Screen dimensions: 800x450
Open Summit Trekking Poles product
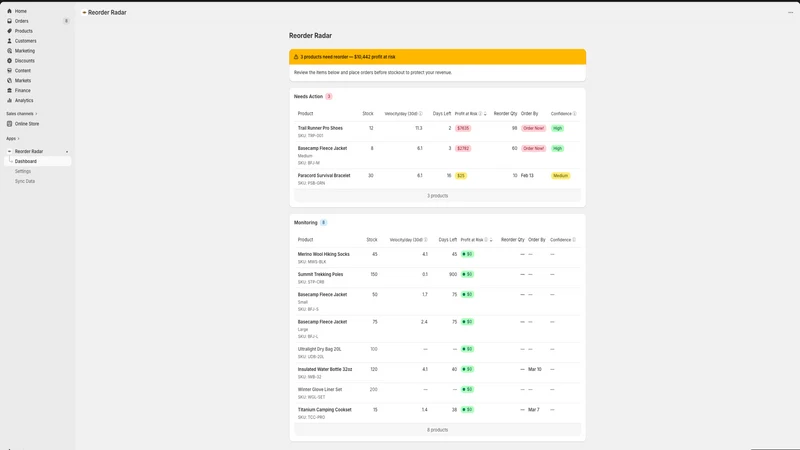pyautogui.click(x=320, y=274)
